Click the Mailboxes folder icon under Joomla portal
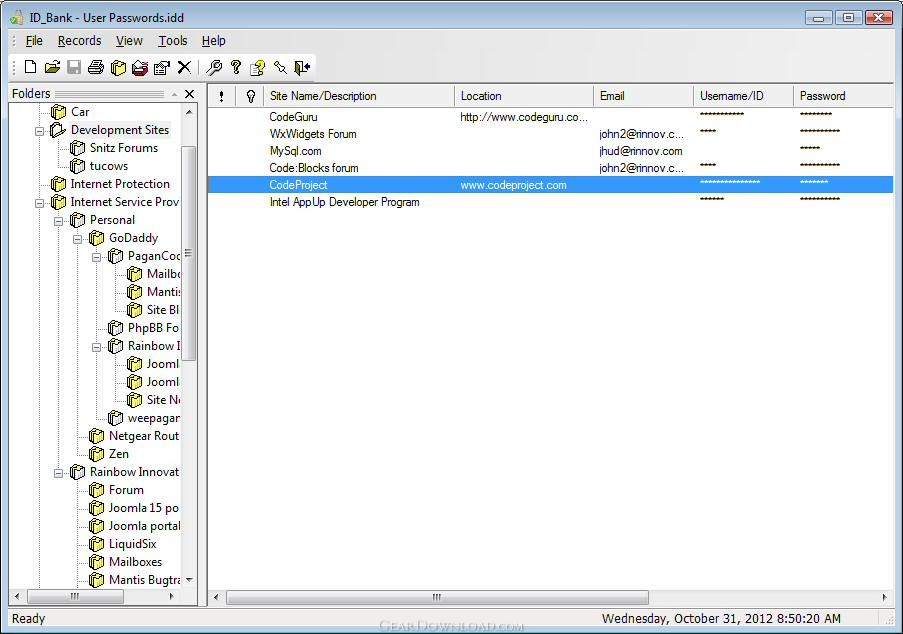 [96, 562]
